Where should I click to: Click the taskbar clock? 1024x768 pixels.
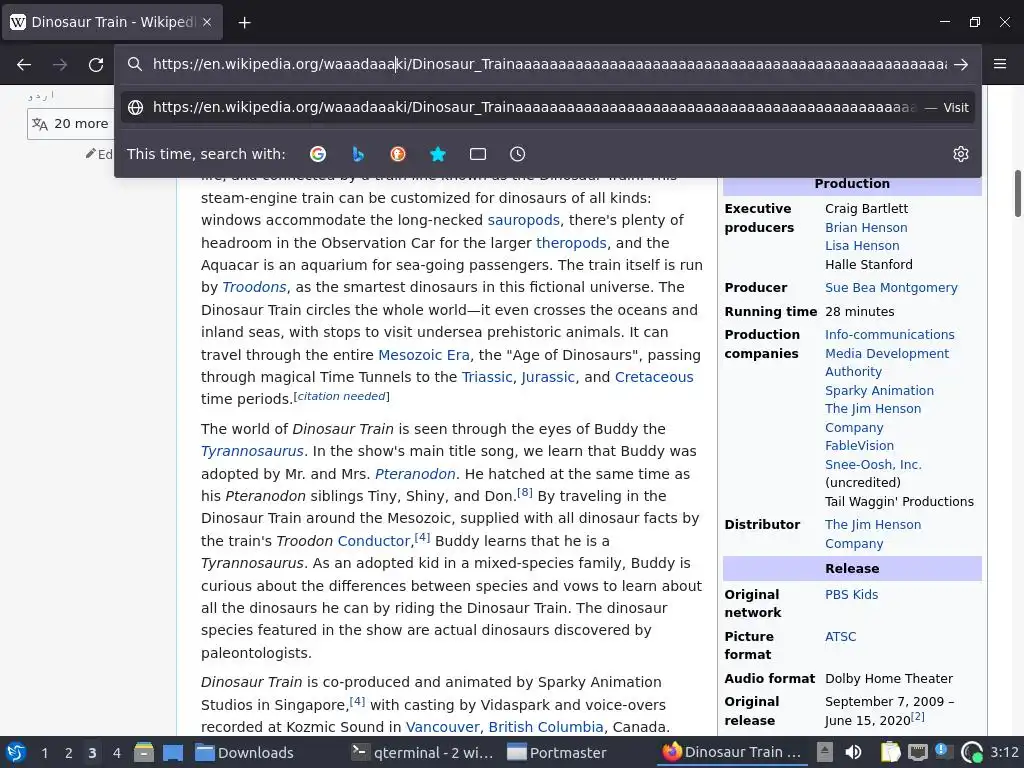[x=1004, y=752]
